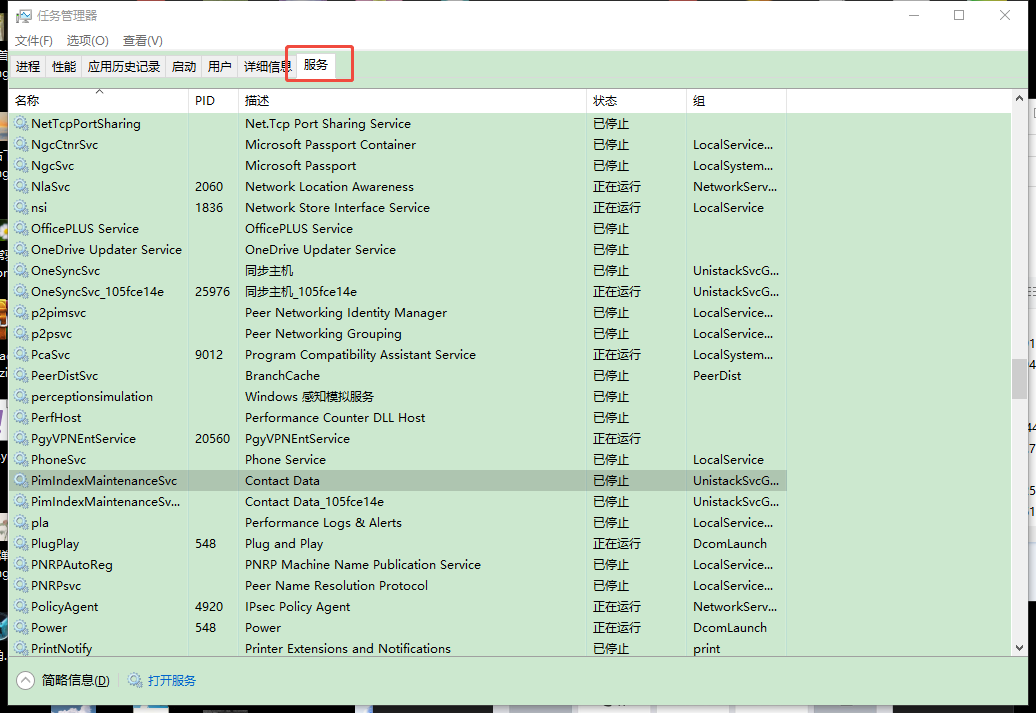Select the gear icon beside PcaSvc
Screen dimensions: 1036x713
pos(21,355)
